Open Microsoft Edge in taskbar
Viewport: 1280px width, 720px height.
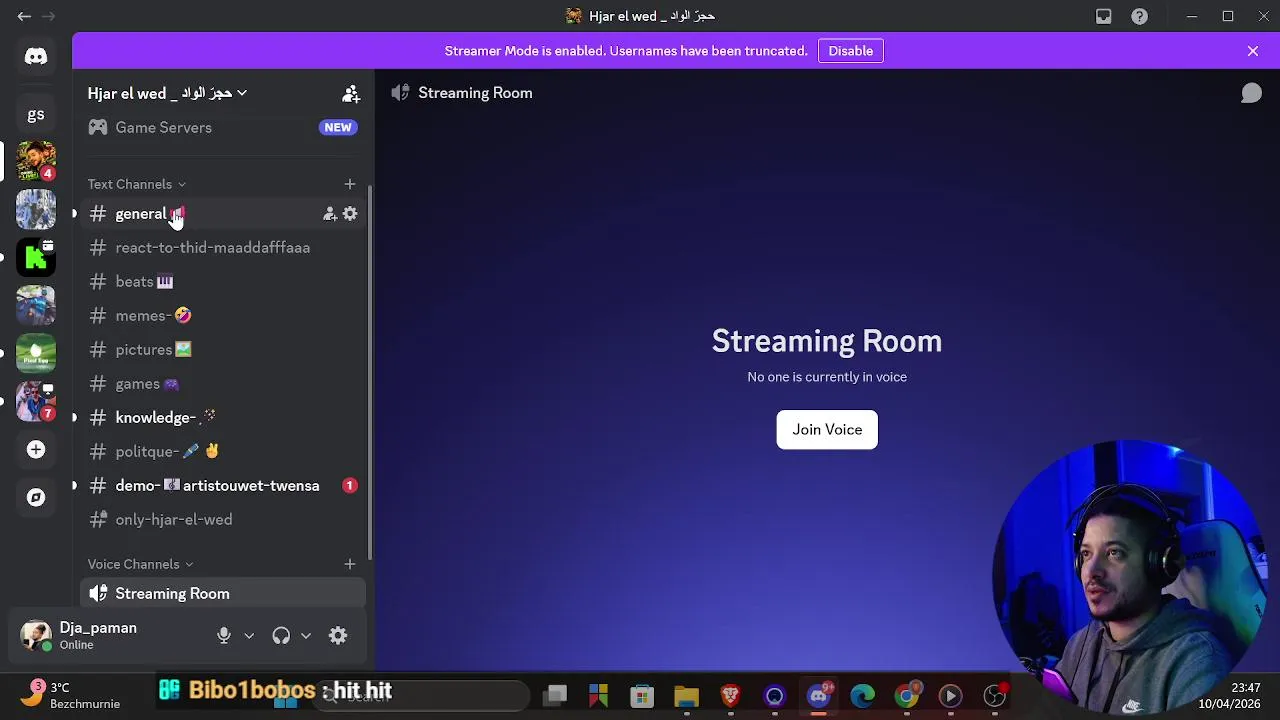click(x=862, y=696)
